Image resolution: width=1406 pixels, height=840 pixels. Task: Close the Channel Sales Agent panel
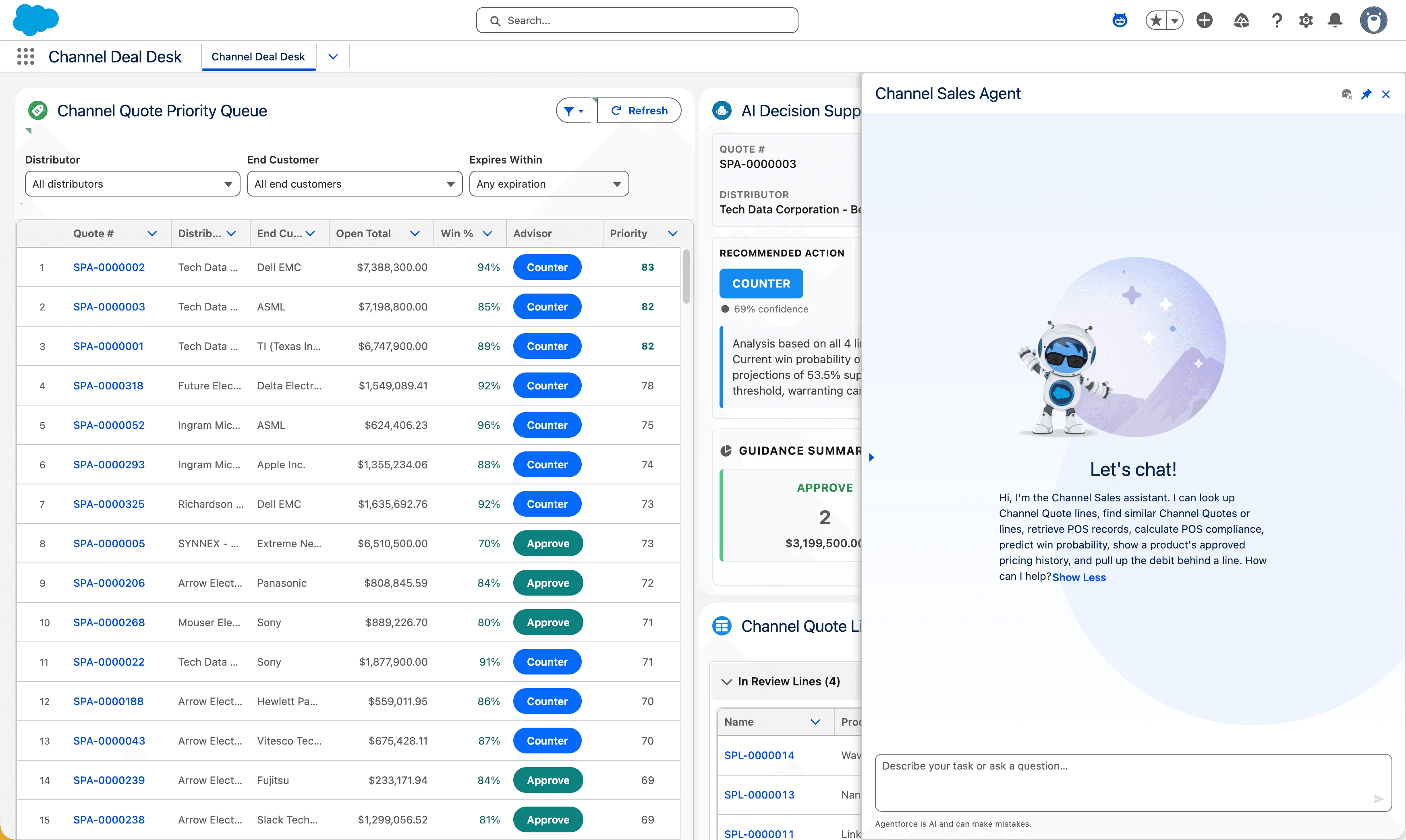(x=1385, y=94)
